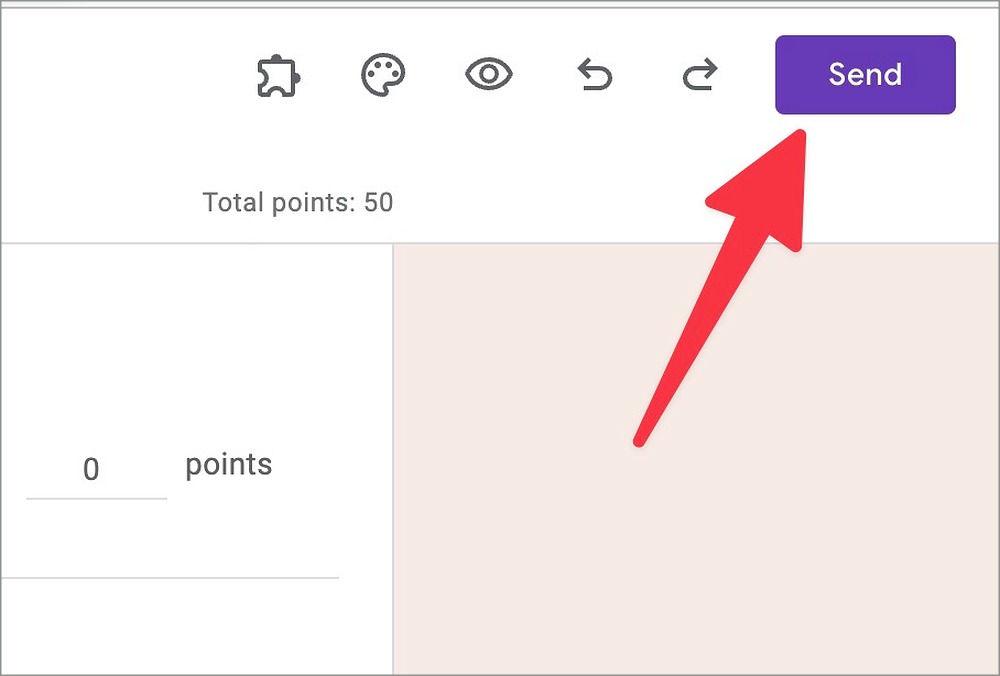Undo the last change
Viewport: 1000px width, 676px height.
595,76
